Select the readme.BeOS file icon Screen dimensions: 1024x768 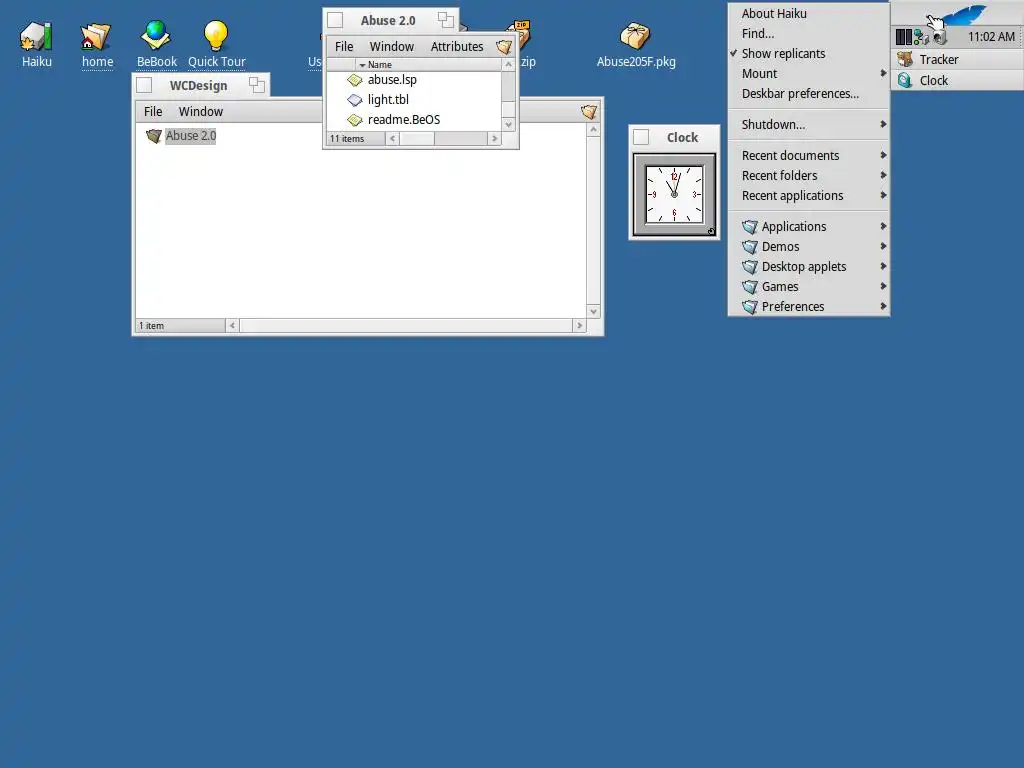pos(355,120)
